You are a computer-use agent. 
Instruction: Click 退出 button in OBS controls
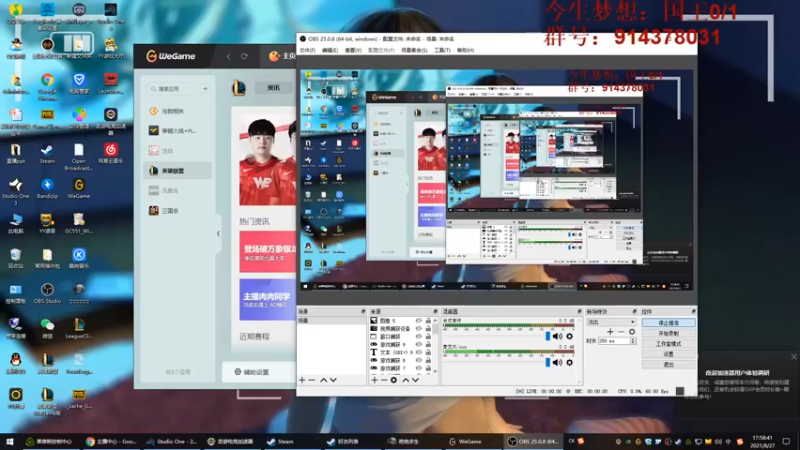668,364
